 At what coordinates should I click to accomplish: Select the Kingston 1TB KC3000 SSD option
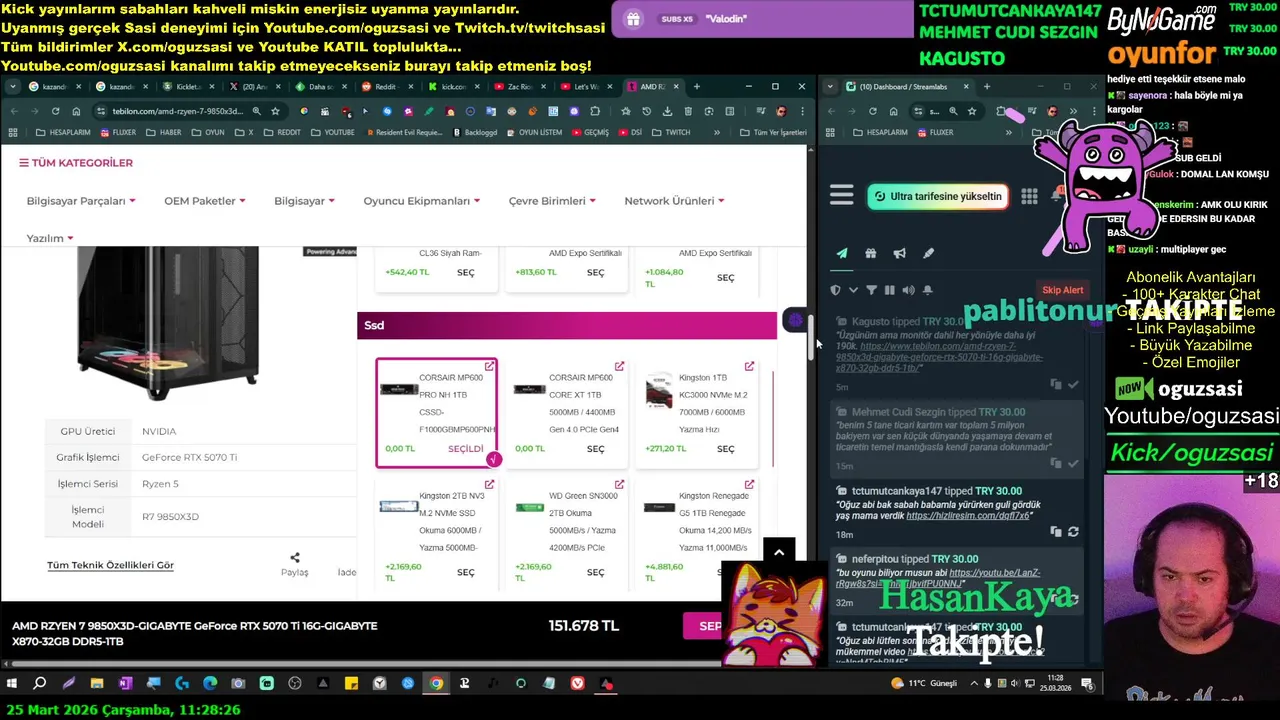725,449
